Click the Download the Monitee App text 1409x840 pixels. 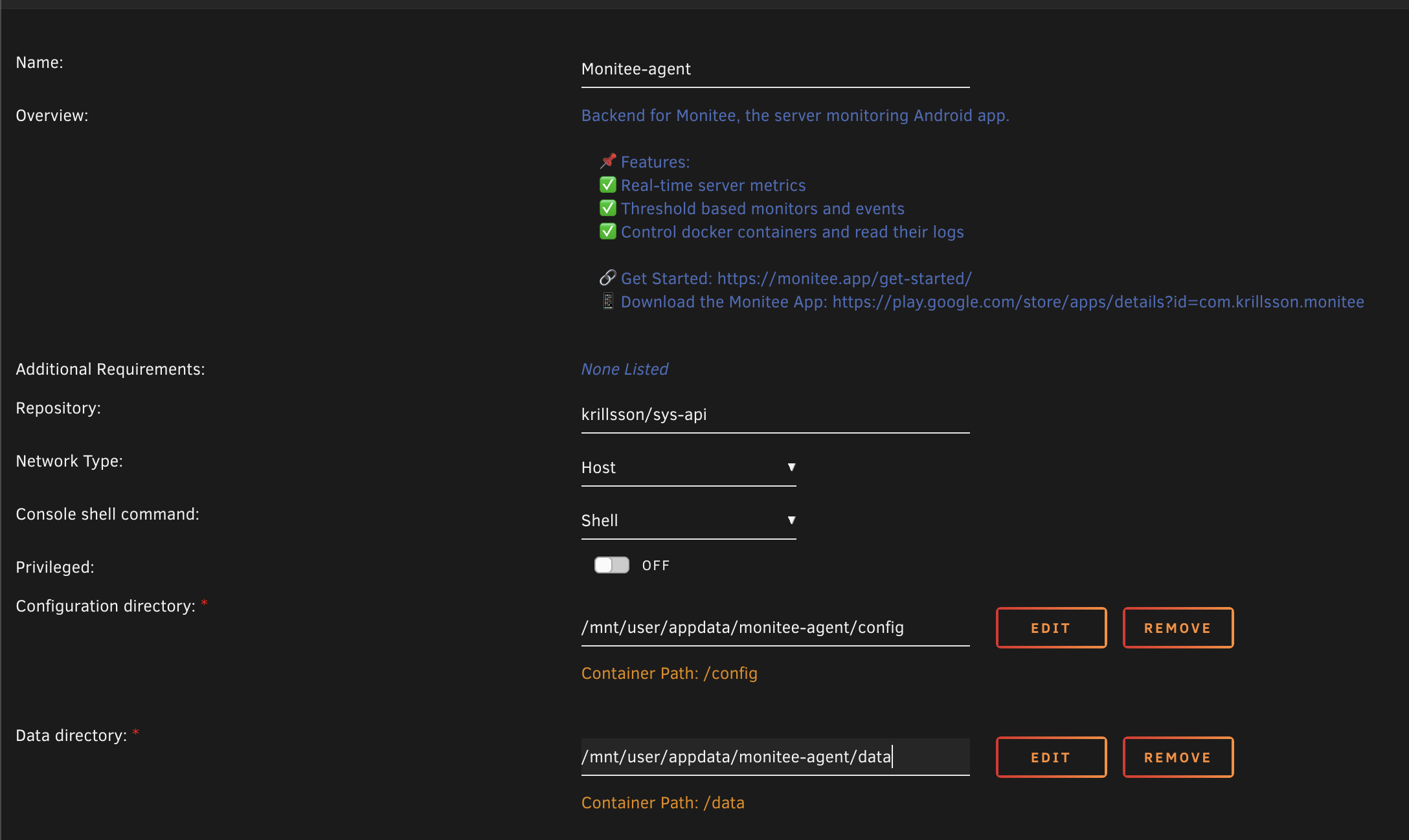coord(993,302)
